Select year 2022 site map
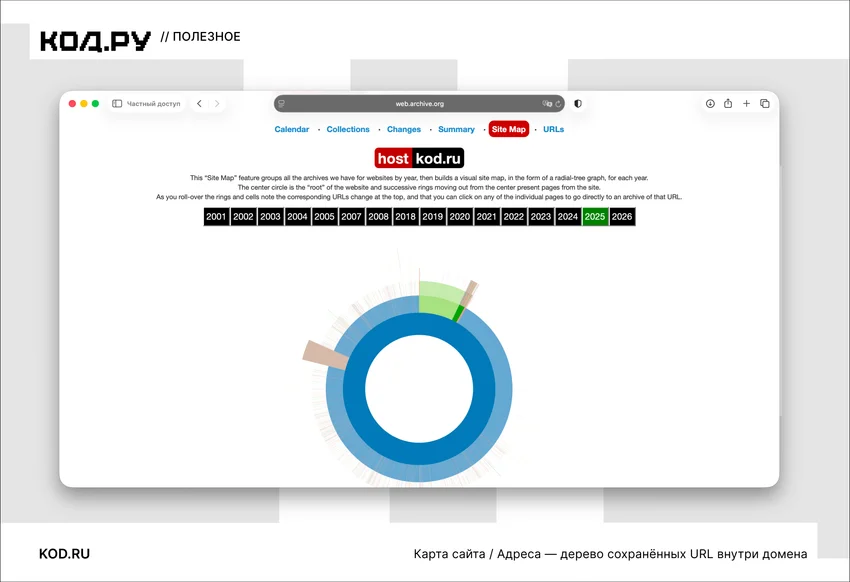 [514, 217]
